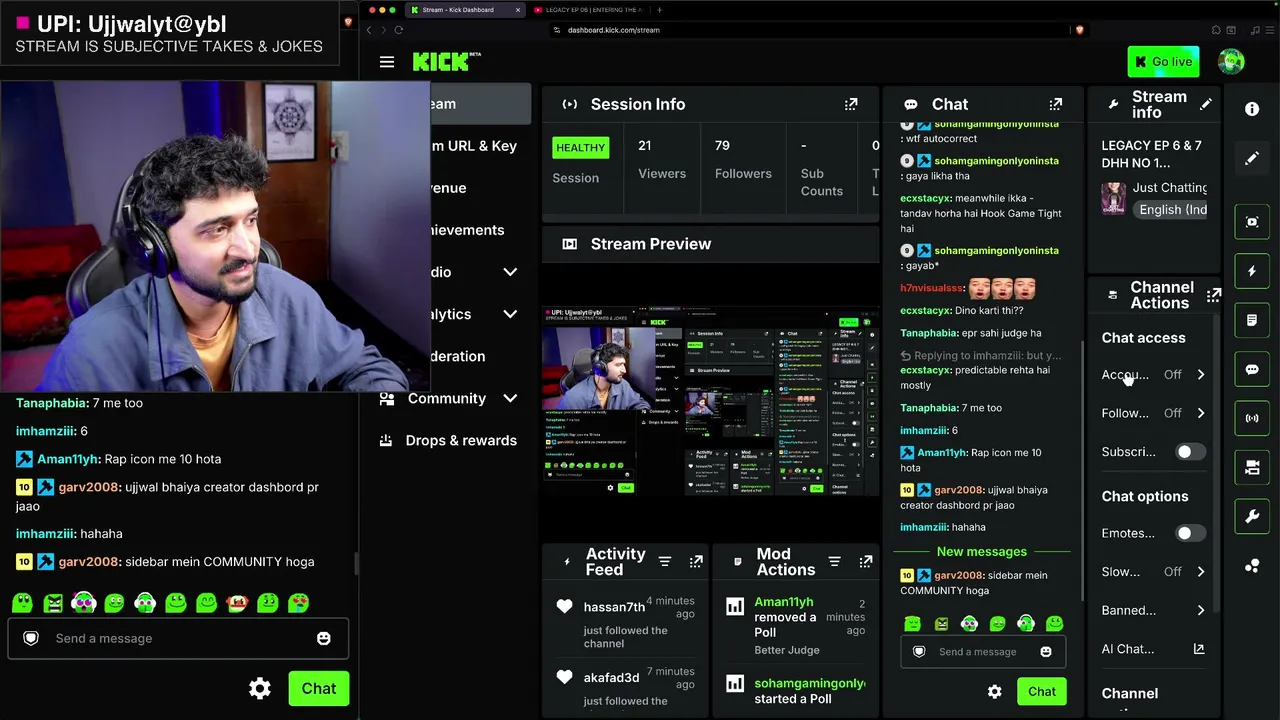Toggle the document note icon in right rail
The height and width of the screenshot is (720, 1280).
tap(1252, 320)
